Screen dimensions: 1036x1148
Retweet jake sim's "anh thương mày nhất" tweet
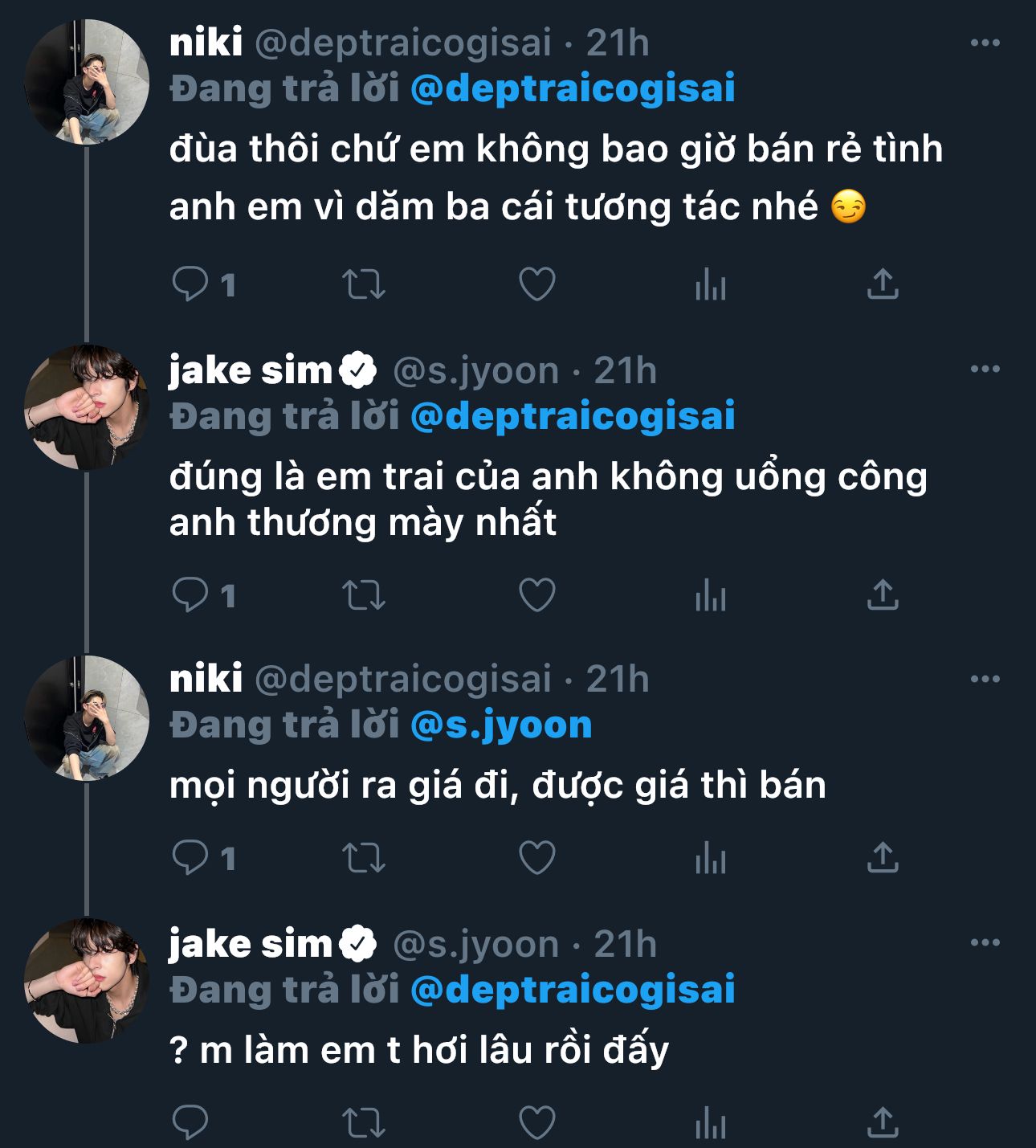coord(364,595)
